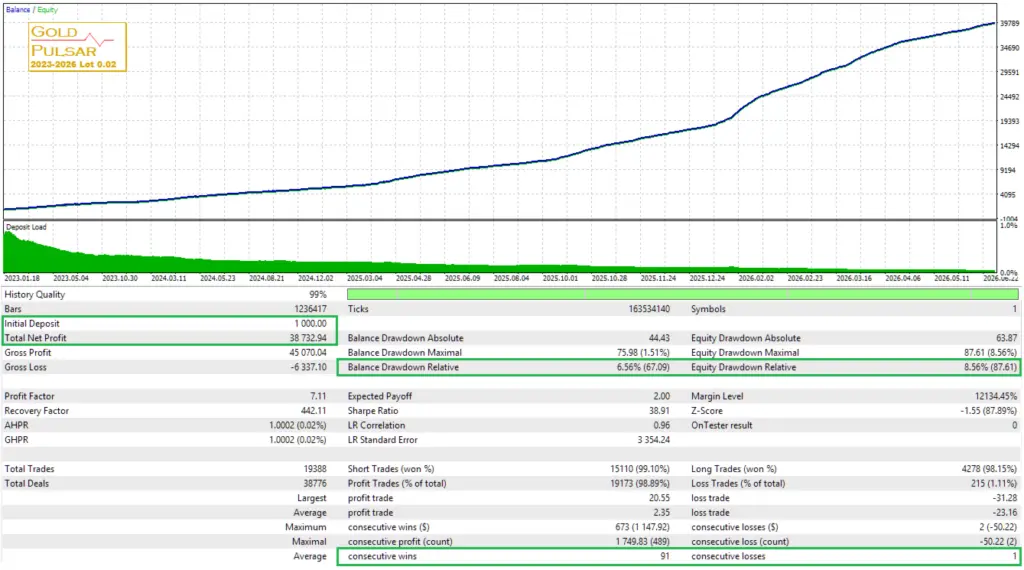This screenshot has width=1024, height=570.
Task: Click the consecutive profit (count) value 1 749.83 (489)
Action: pyautogui.click(x=643, y=542)
